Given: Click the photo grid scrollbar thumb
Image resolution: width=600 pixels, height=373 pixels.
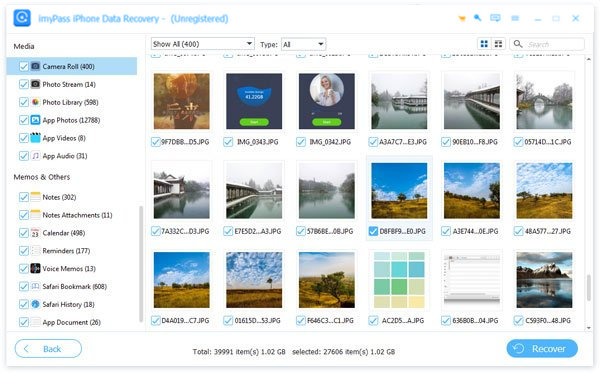Looking at the screenshot, I should (x=589, y=287).
